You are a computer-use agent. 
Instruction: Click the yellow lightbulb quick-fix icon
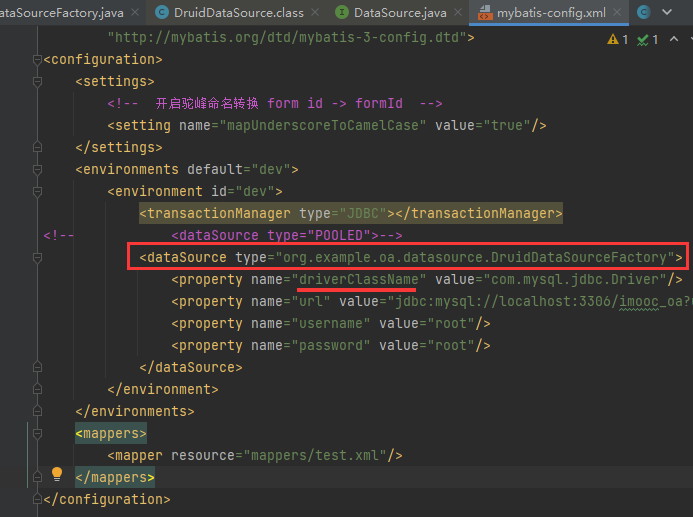point(57,474)
